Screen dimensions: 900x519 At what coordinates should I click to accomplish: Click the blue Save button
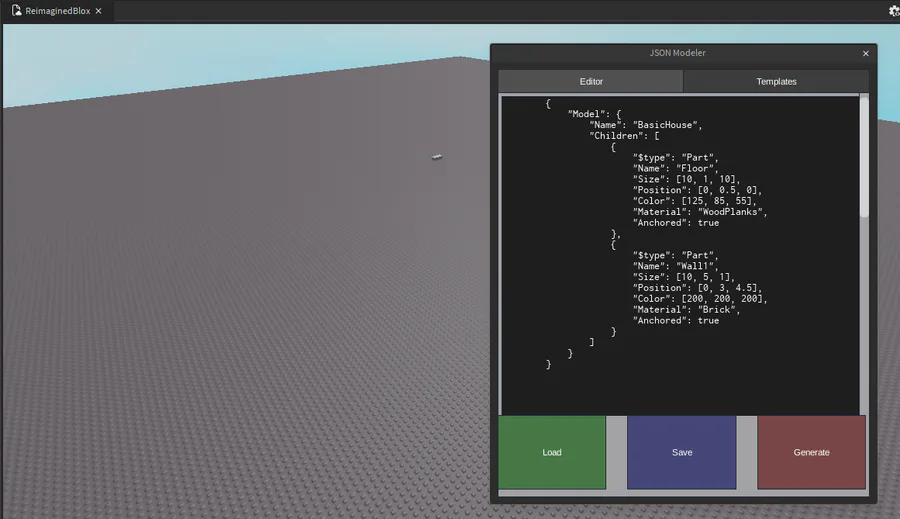[x=681, y=452]
